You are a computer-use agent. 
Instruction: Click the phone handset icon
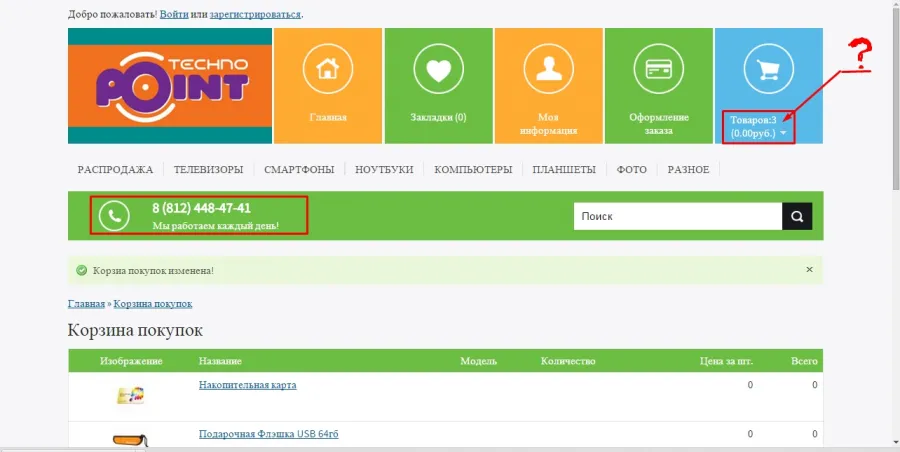(x=114, y=215)
